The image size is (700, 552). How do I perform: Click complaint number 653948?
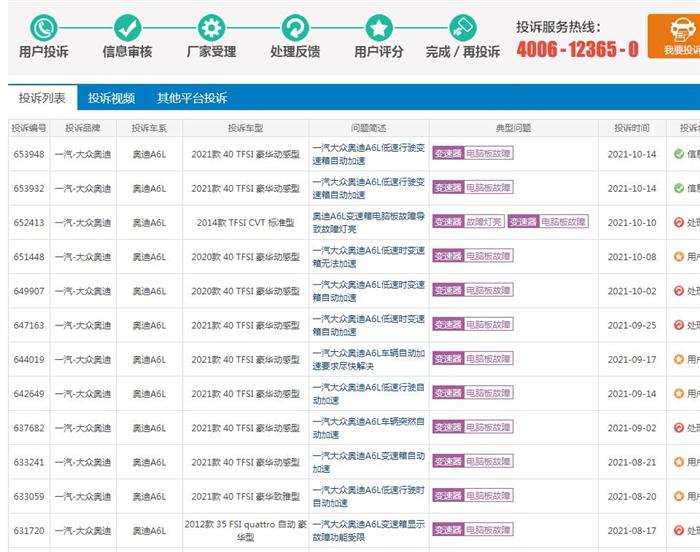tap(29, 154)
